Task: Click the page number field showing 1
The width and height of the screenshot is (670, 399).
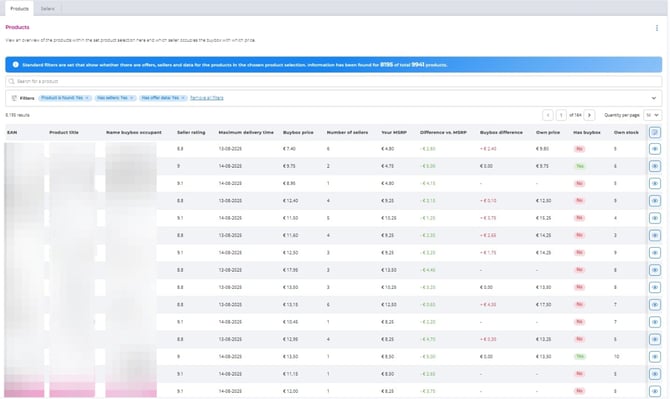Action: (561, 115)
